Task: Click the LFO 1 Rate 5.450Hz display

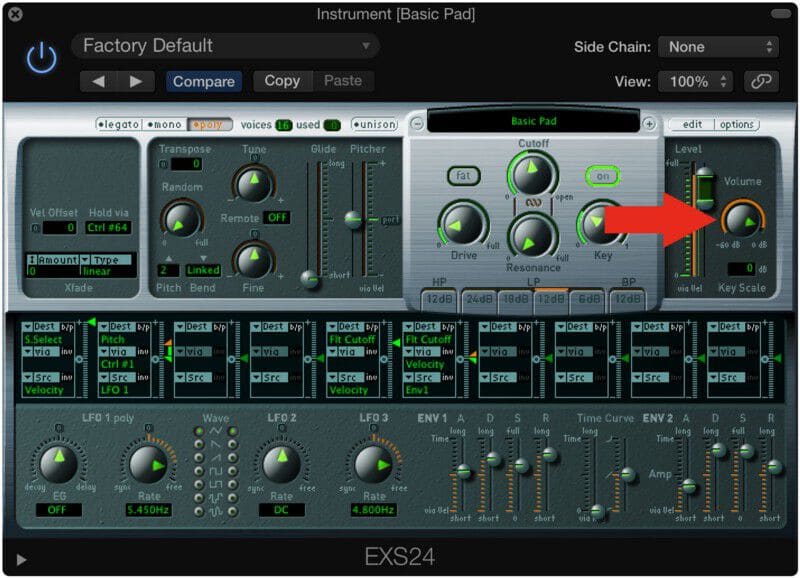Action: (148, 510)
